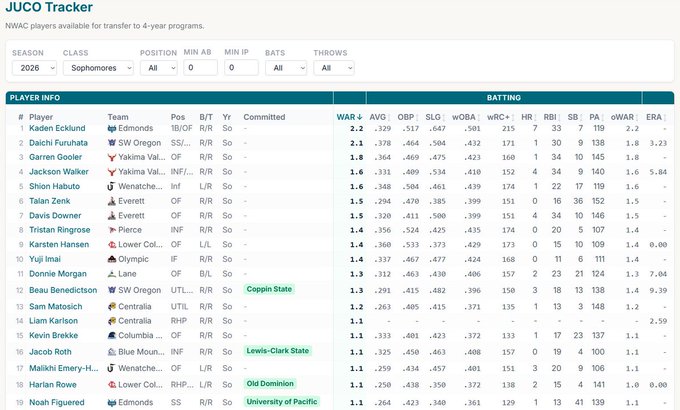Open Harlan Rowe player link
This screenshot has width=680, height=410.
[52, 385]
